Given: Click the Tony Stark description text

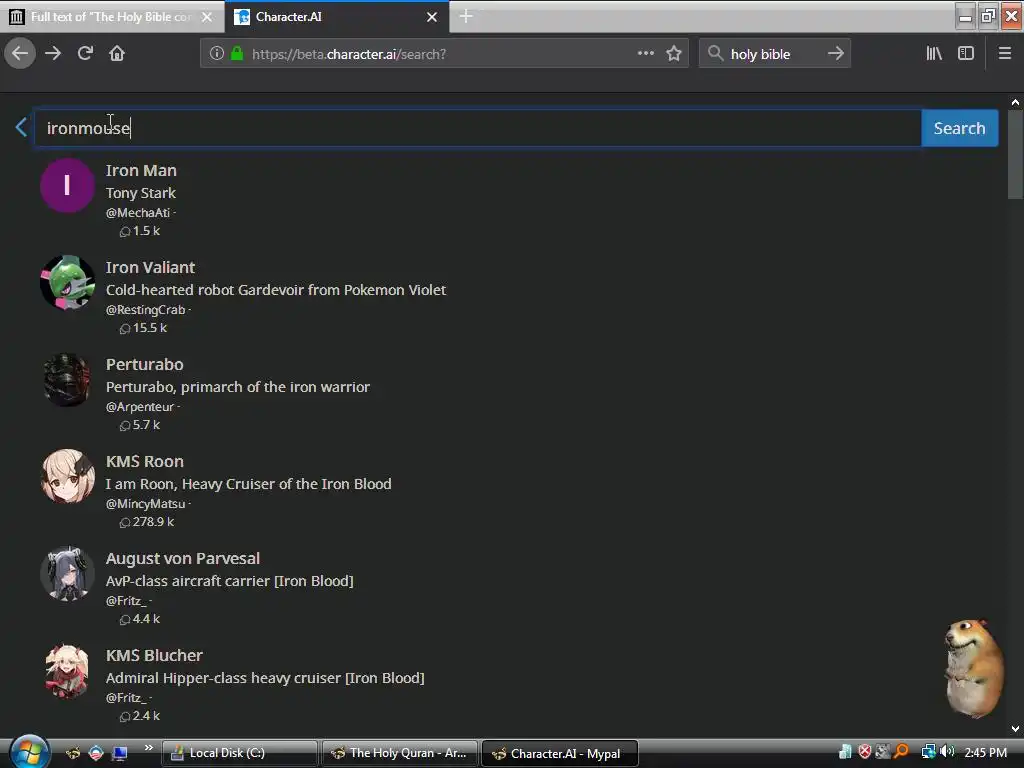Looking at the screenshot, I should click(140, 193).
